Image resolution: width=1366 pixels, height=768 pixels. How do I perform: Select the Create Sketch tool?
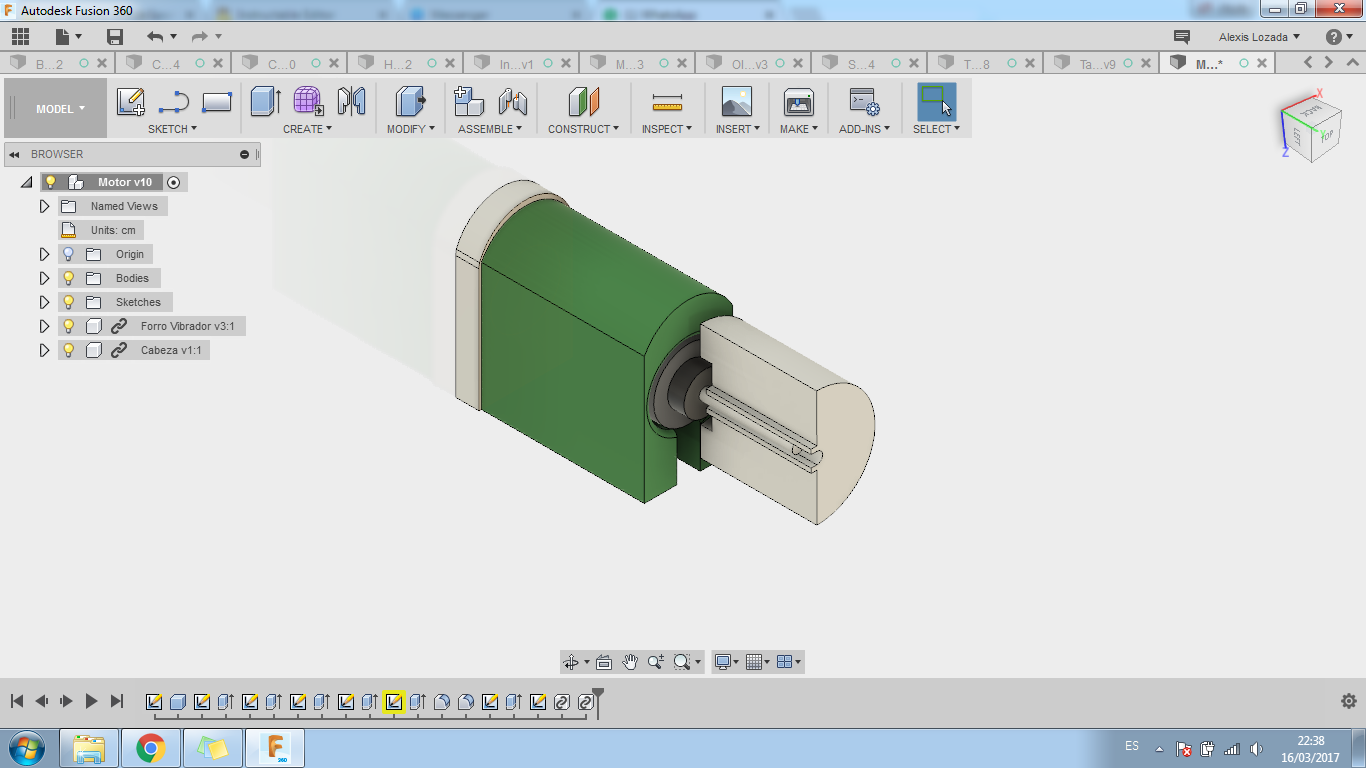click(131, 102)
